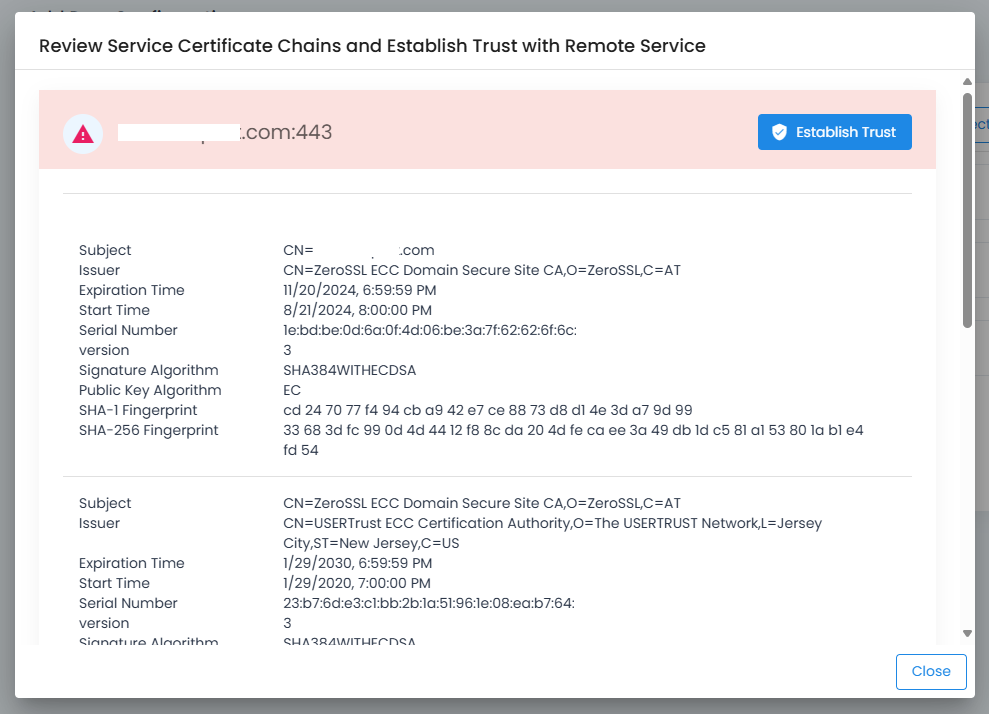The image size is (989, 714).
Task: Click the vertical scrollbar thumb
Action: click(x=967, y=210)
